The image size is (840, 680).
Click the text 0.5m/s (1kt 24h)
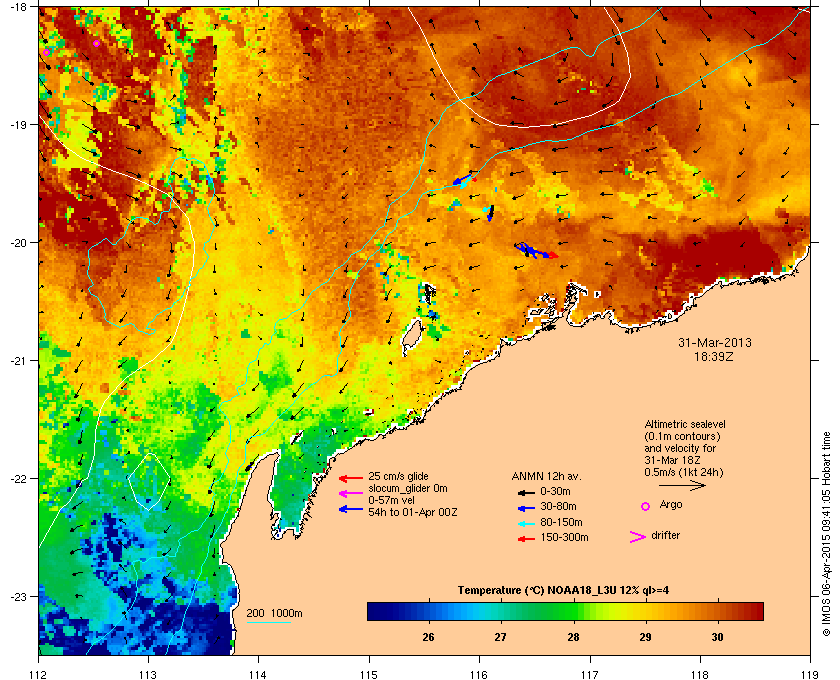click(x=684, y=473)
